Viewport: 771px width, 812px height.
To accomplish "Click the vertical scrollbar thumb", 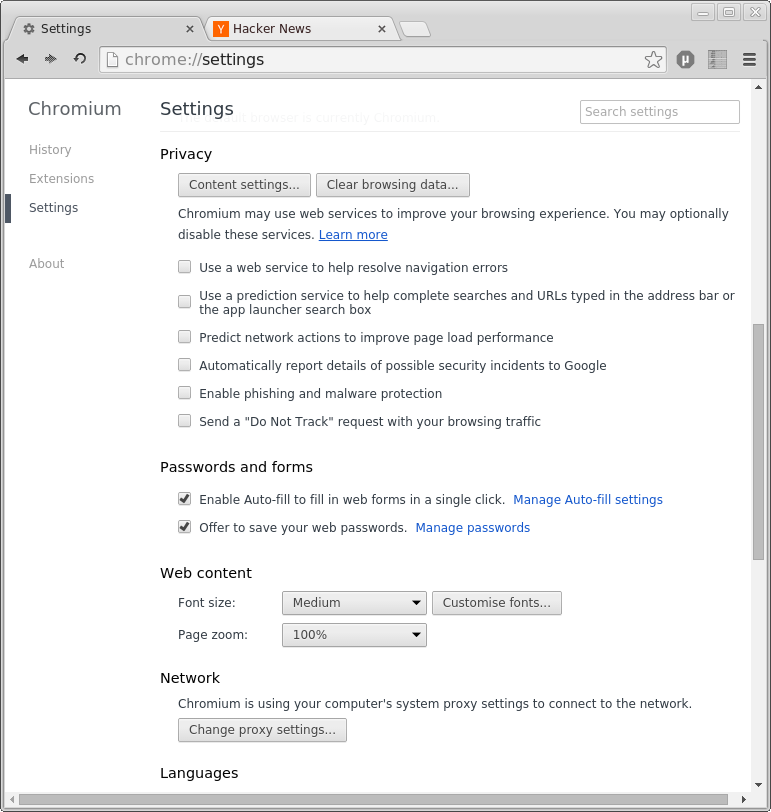I will [759, 442].
